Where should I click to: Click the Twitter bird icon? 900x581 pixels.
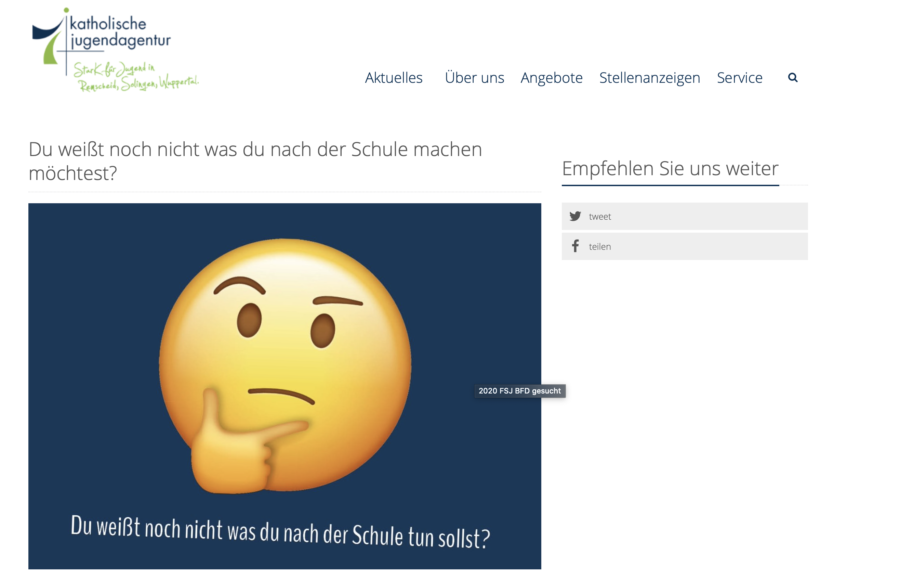click(575, 216)
